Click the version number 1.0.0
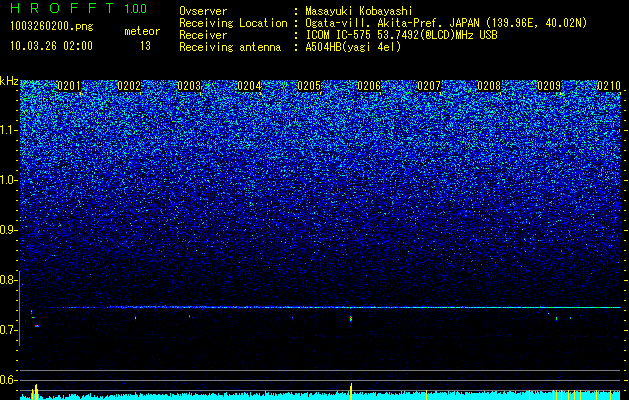Screen dimensions: 629x400 click(135, 9)
